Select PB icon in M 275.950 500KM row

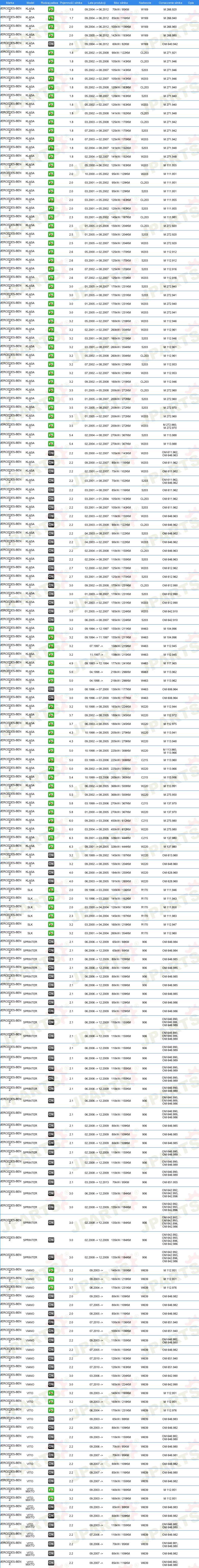click(x=51, y=794)
